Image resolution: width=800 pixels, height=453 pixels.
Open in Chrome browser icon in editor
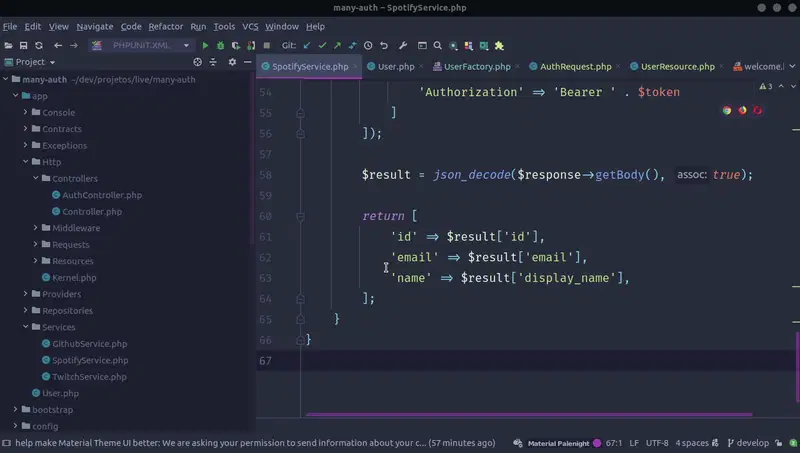[727, 110]
